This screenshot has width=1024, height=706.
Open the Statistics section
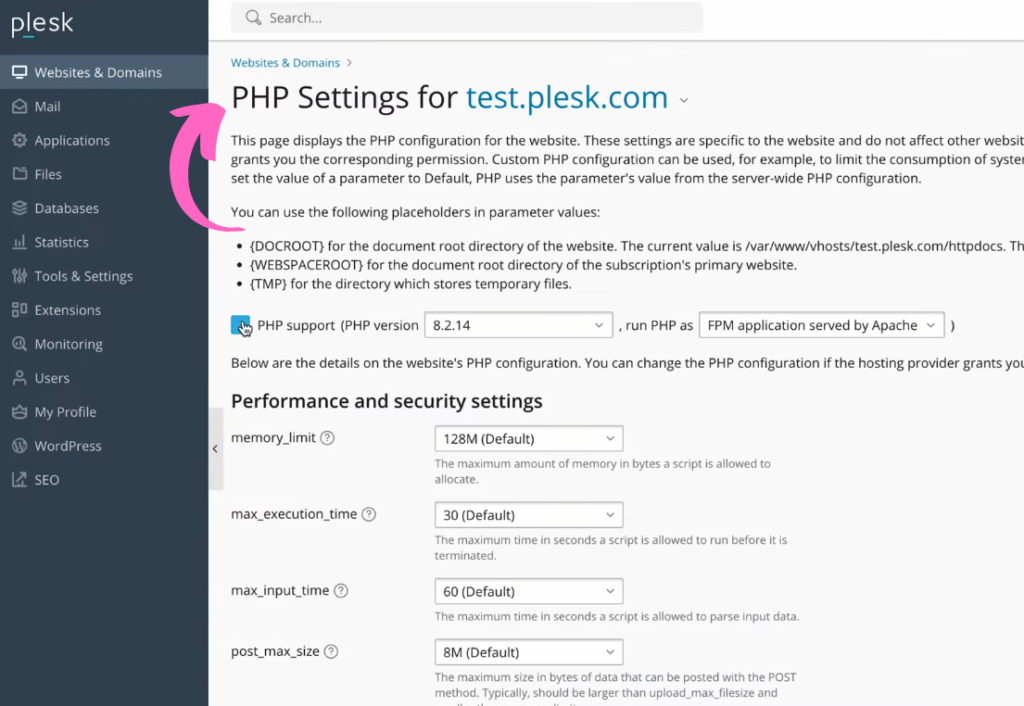104,242
